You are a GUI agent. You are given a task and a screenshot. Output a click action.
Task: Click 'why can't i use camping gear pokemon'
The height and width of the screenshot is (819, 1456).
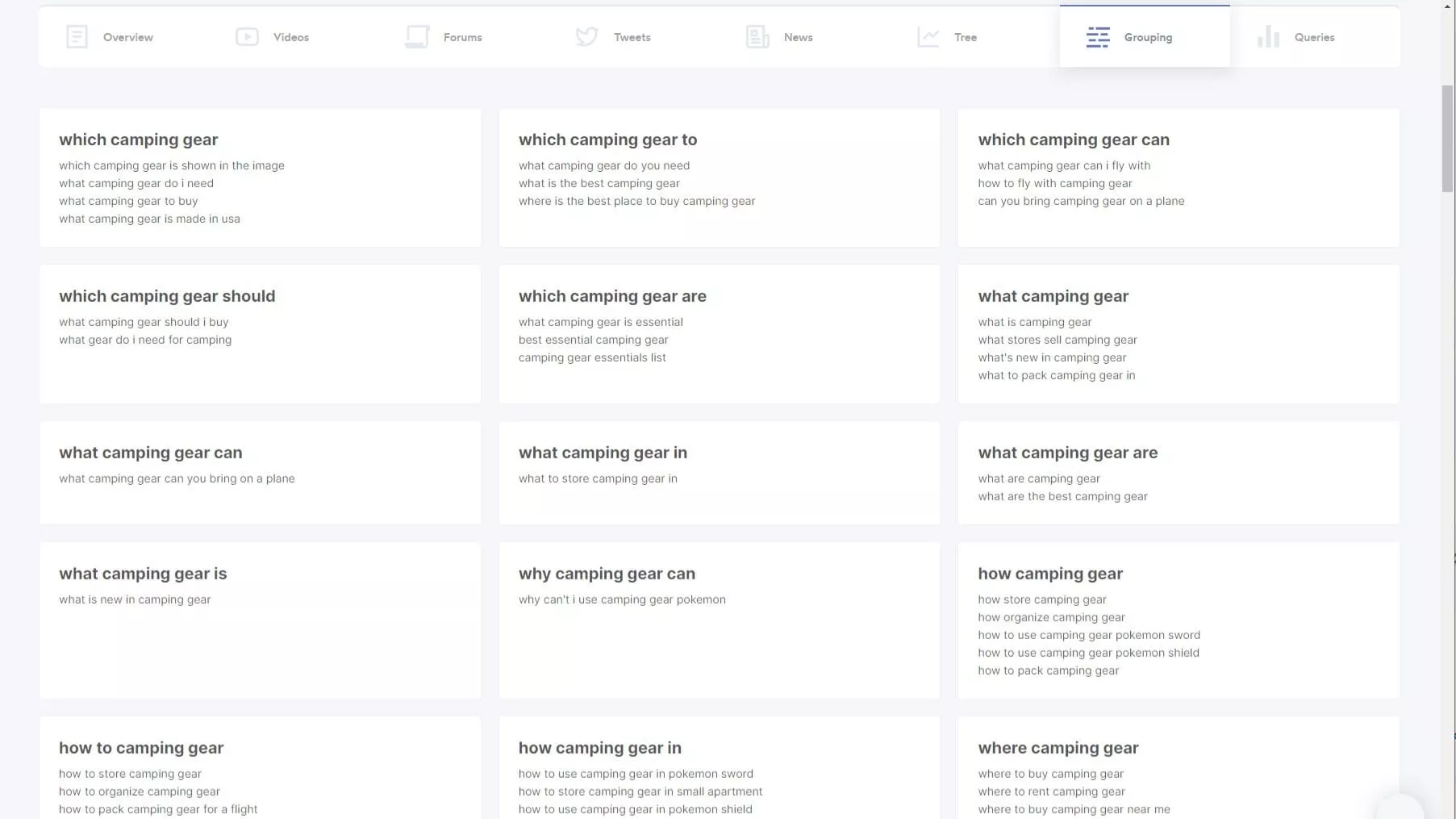pos(622,600)
